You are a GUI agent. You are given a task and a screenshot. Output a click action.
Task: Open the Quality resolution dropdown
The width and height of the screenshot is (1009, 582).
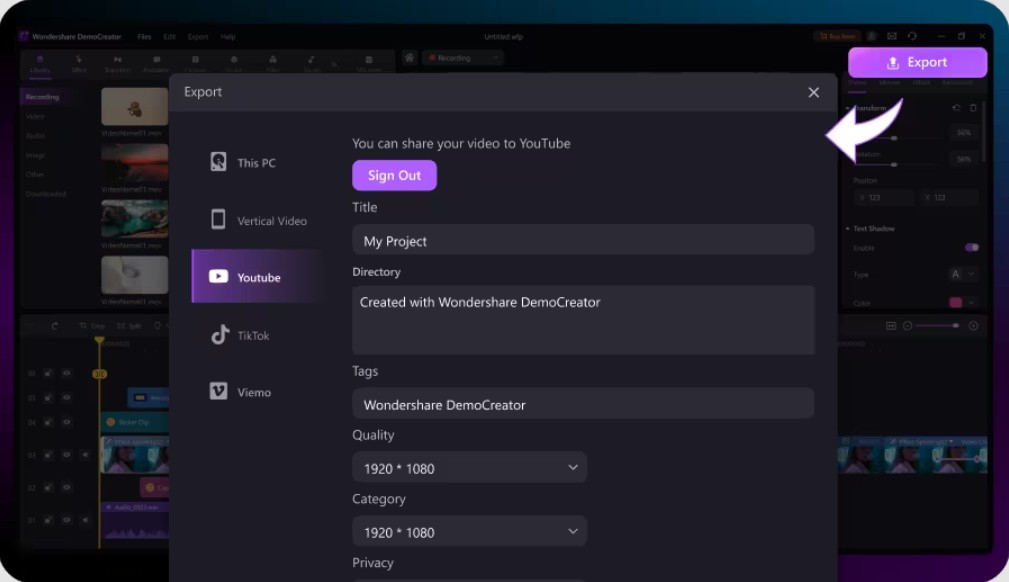(x=469, y=468)
